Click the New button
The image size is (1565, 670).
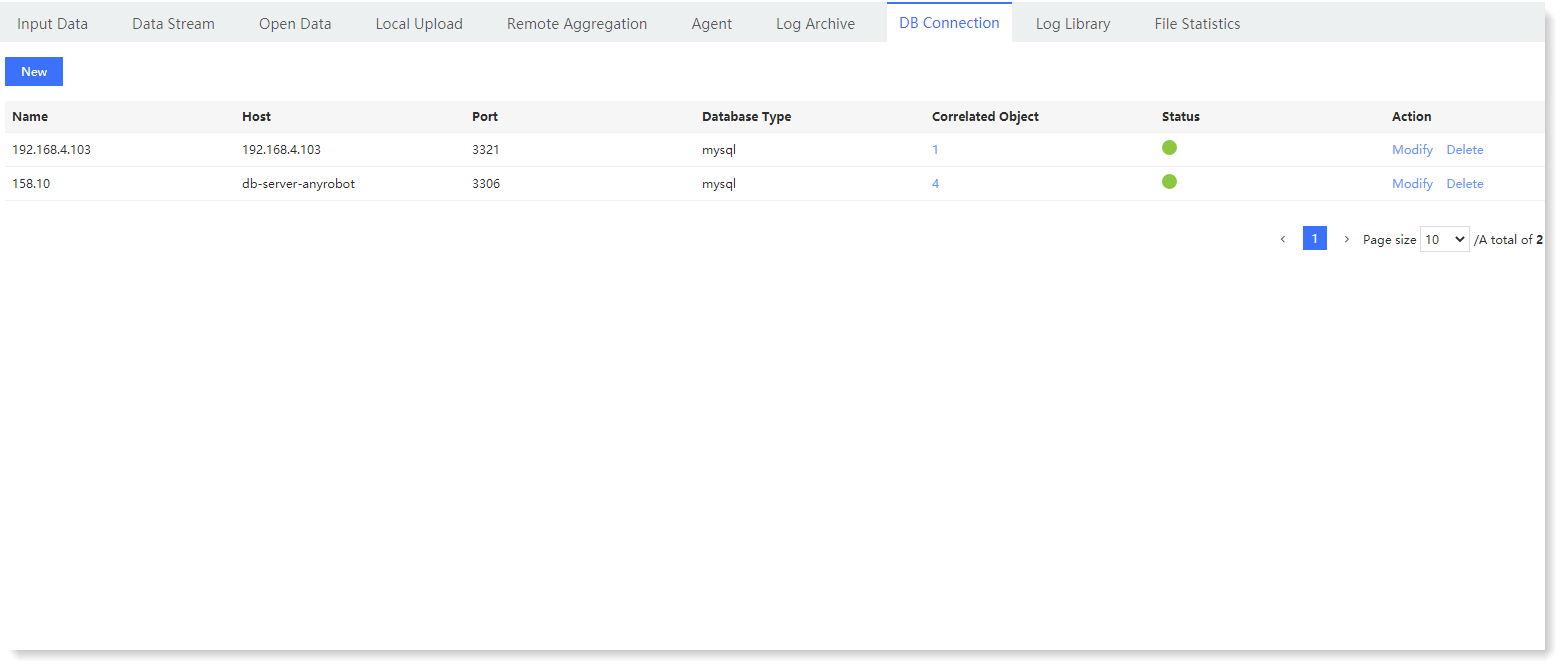(34, 71)
